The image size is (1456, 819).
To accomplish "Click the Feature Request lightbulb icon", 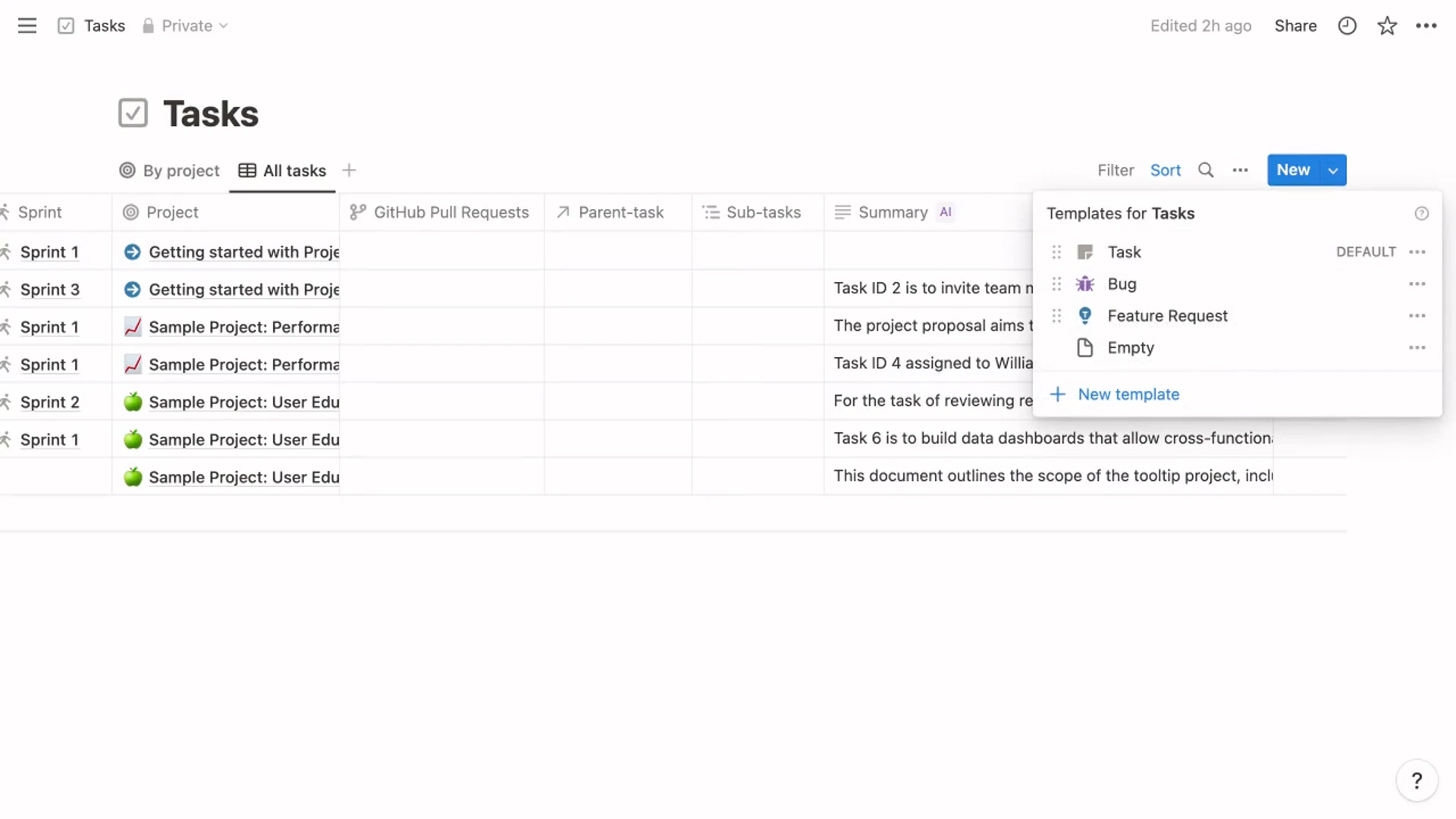I will point(1084,315).
